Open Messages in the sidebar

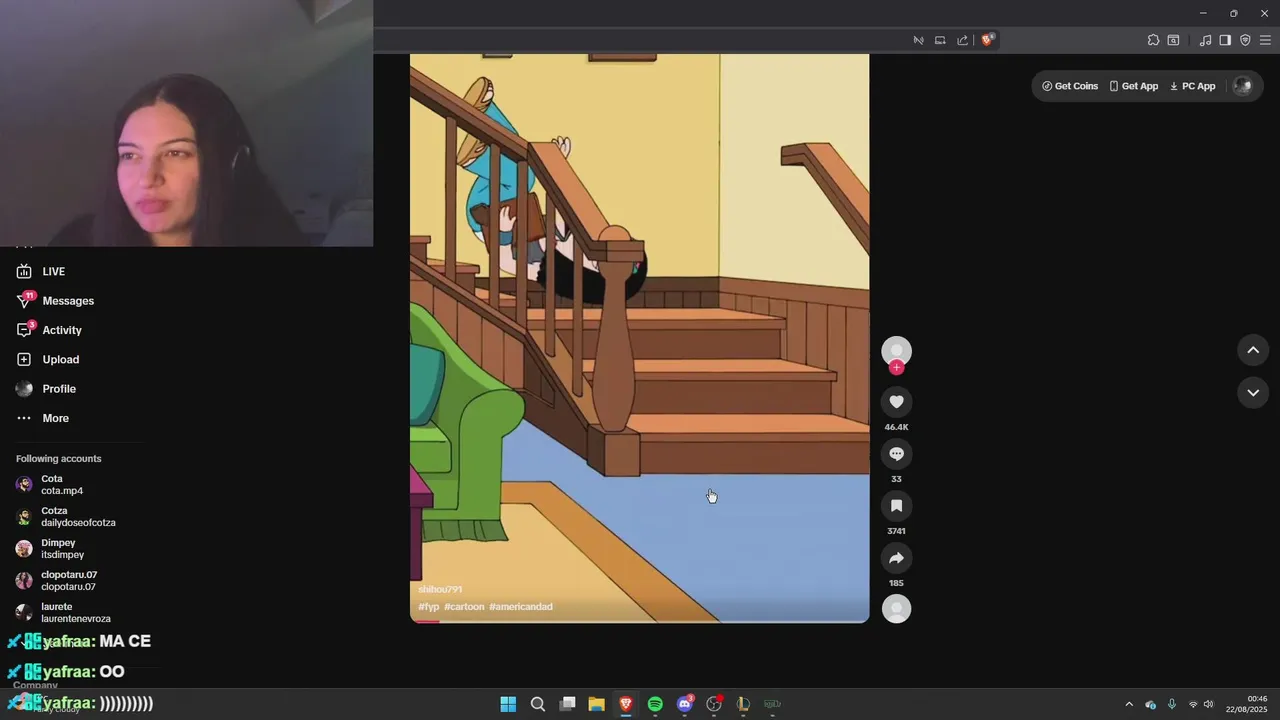pyautogui.click(x=55, y=301)
